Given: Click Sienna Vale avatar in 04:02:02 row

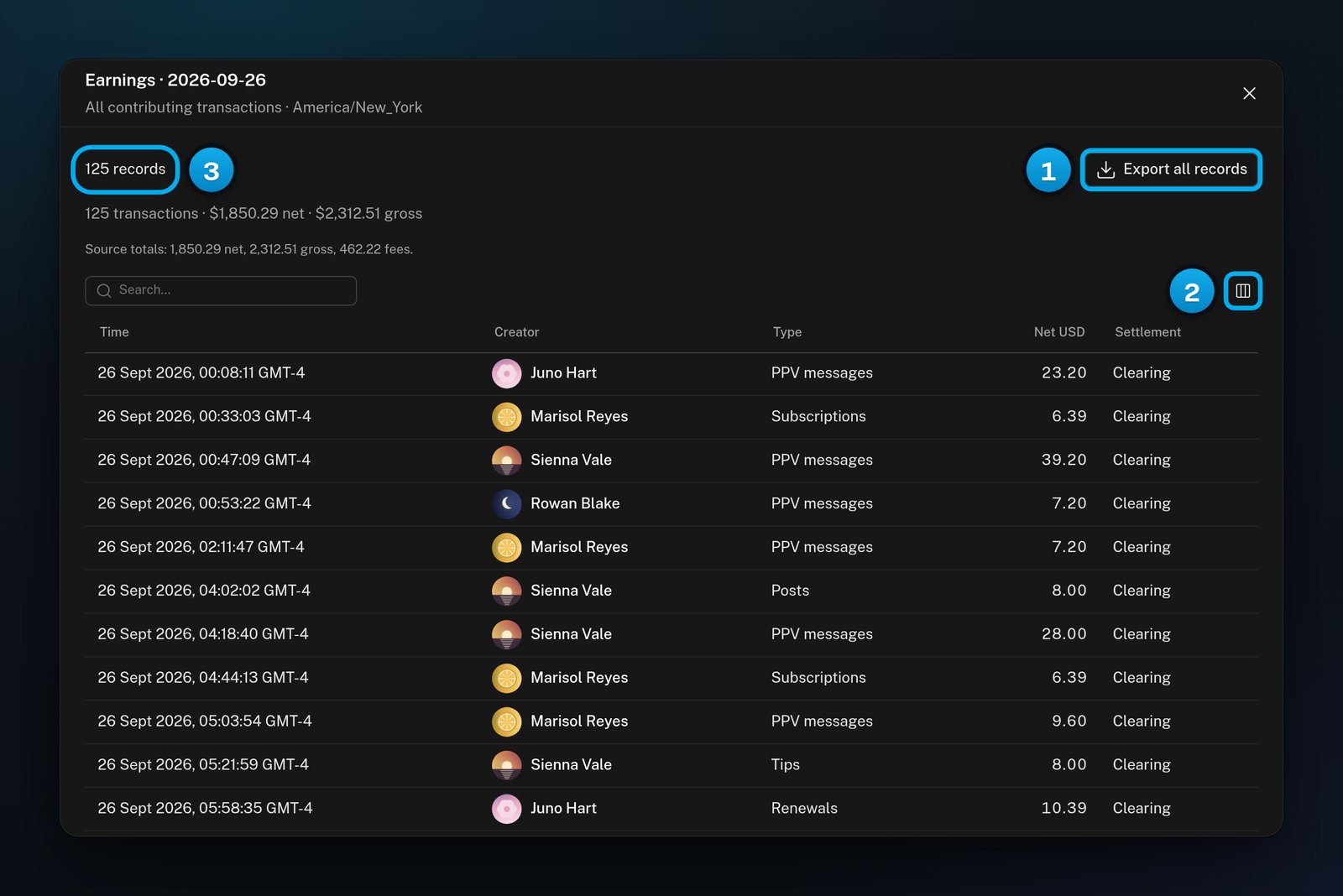Looking at the screenshot, I should pyautogui.click(x=506, y=591).
